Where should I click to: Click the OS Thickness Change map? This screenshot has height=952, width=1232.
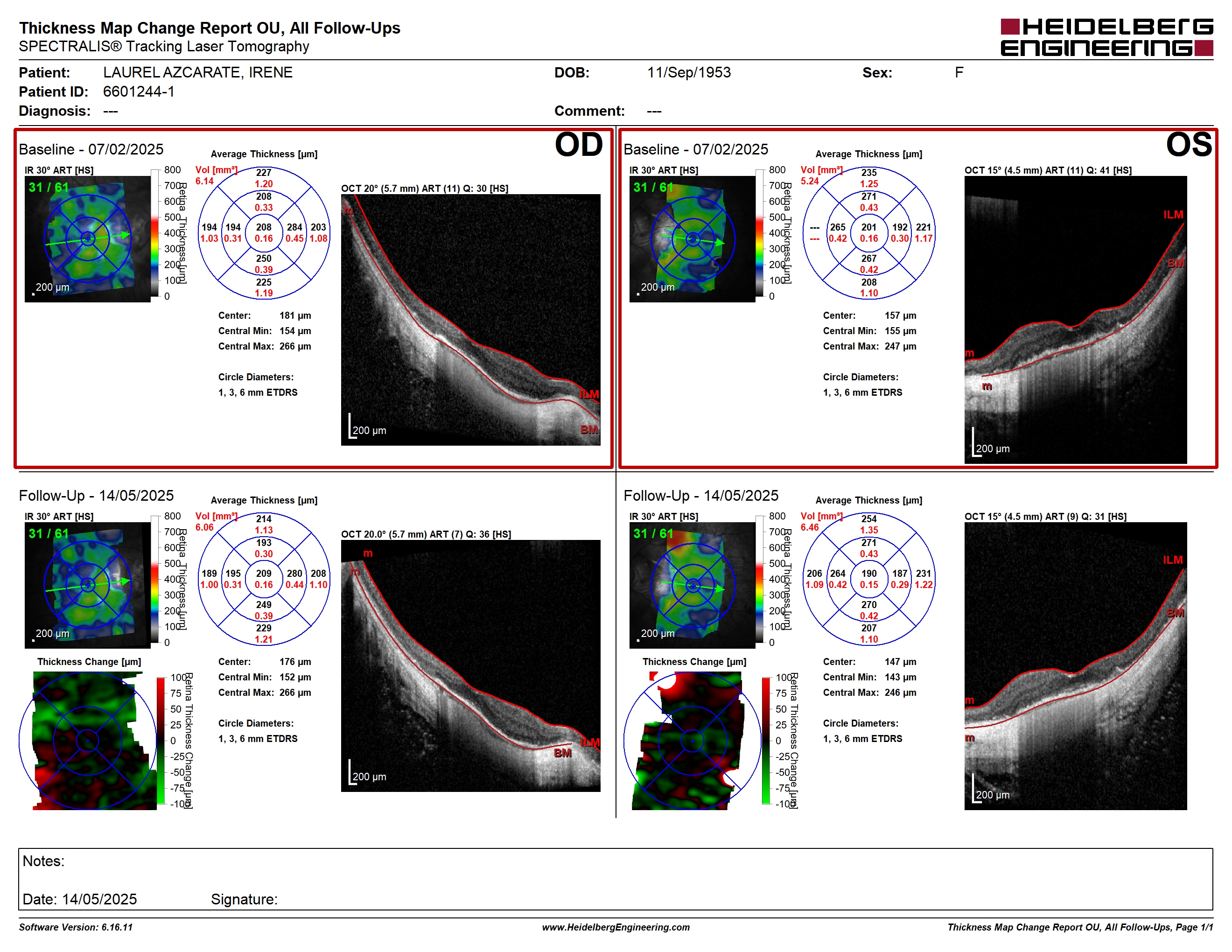[692, 741]
